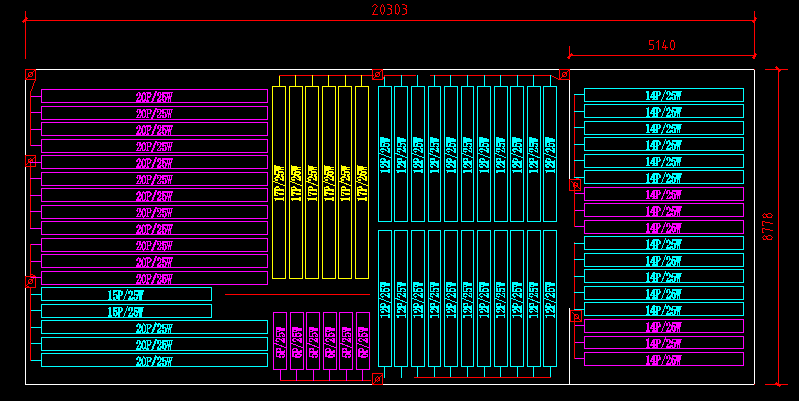Select the topmost magenta 20P/25W panel
The width and height of the screenshot is (799, 401).
pyautogui.click(x=154, y=96)
